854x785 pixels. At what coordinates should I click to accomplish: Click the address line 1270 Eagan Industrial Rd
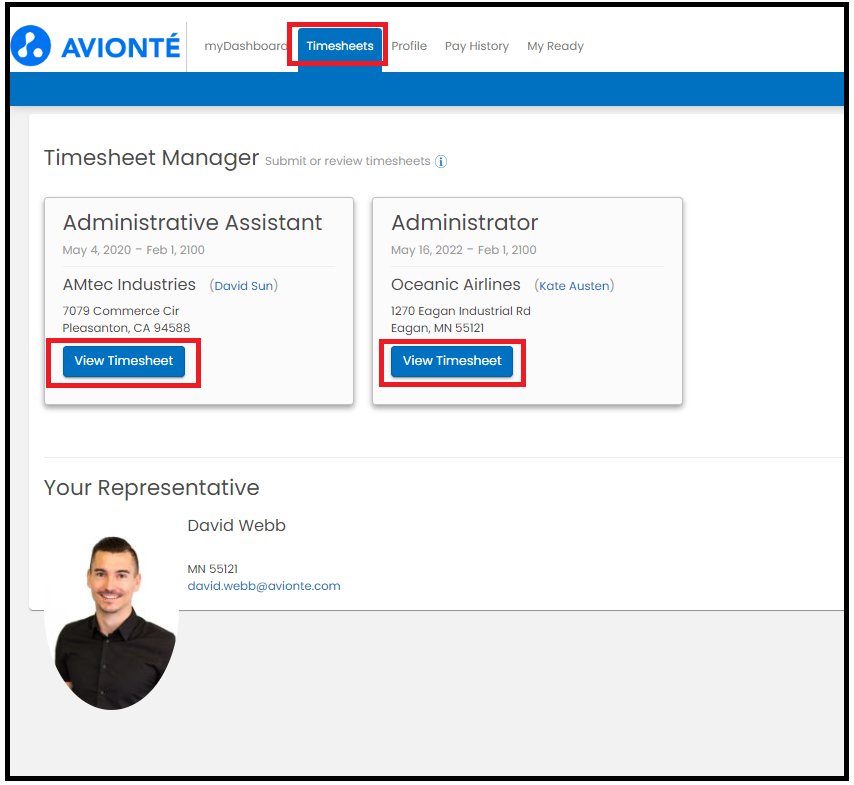tap(461, 311)
